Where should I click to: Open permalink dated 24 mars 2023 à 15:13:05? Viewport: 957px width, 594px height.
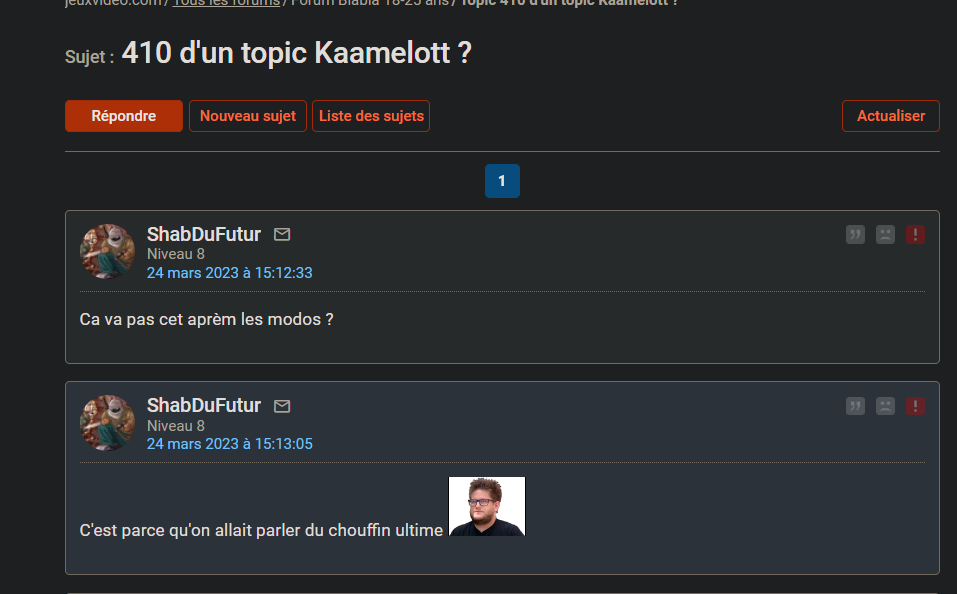tap(230, 443)
